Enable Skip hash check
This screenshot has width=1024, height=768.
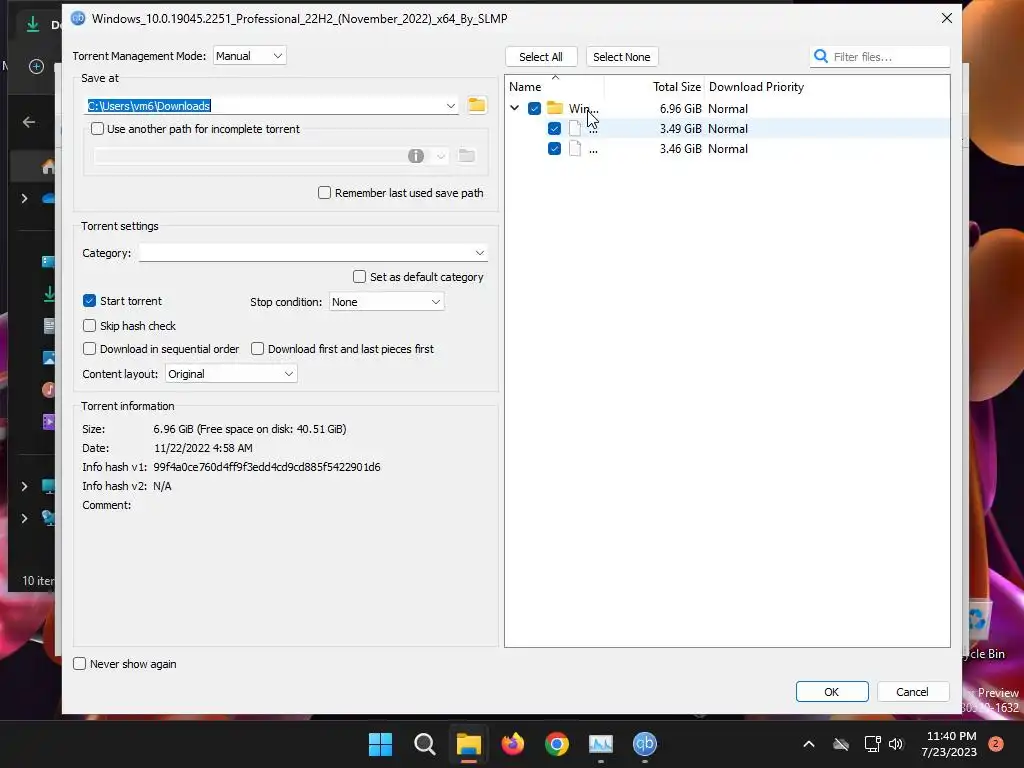point(89,325)
